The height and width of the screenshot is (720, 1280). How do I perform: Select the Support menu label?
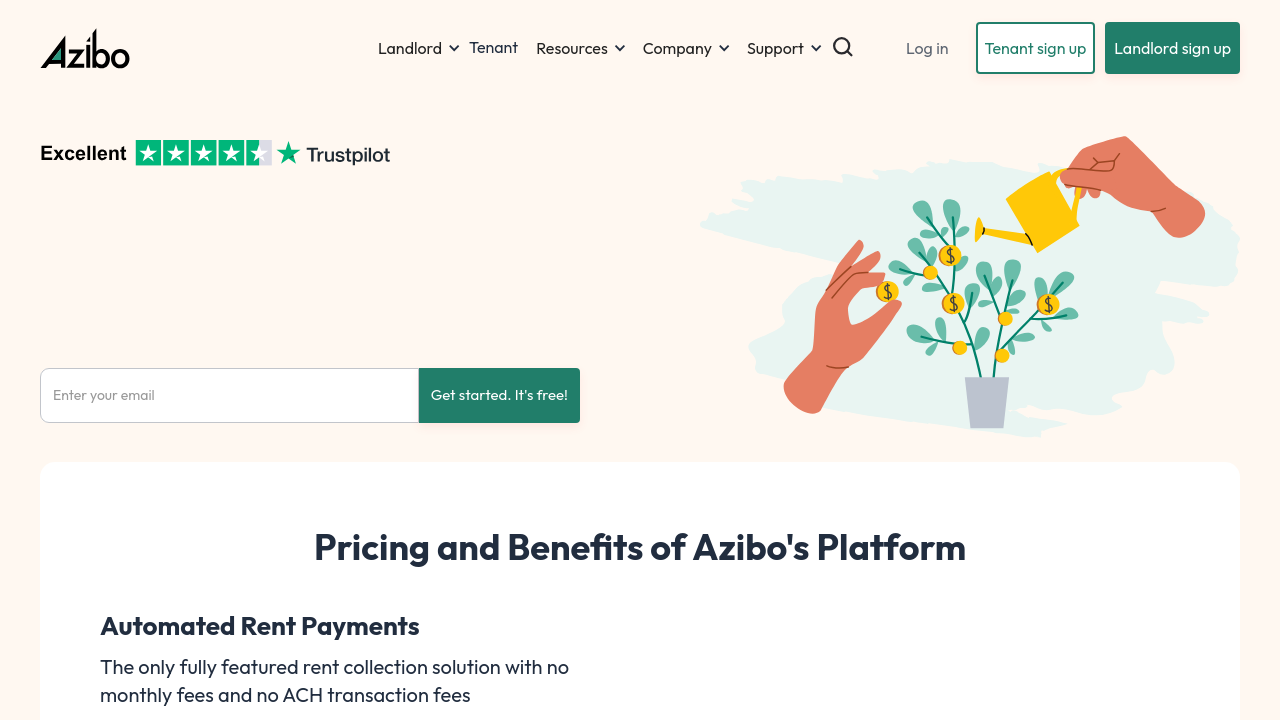coord(775,48)
